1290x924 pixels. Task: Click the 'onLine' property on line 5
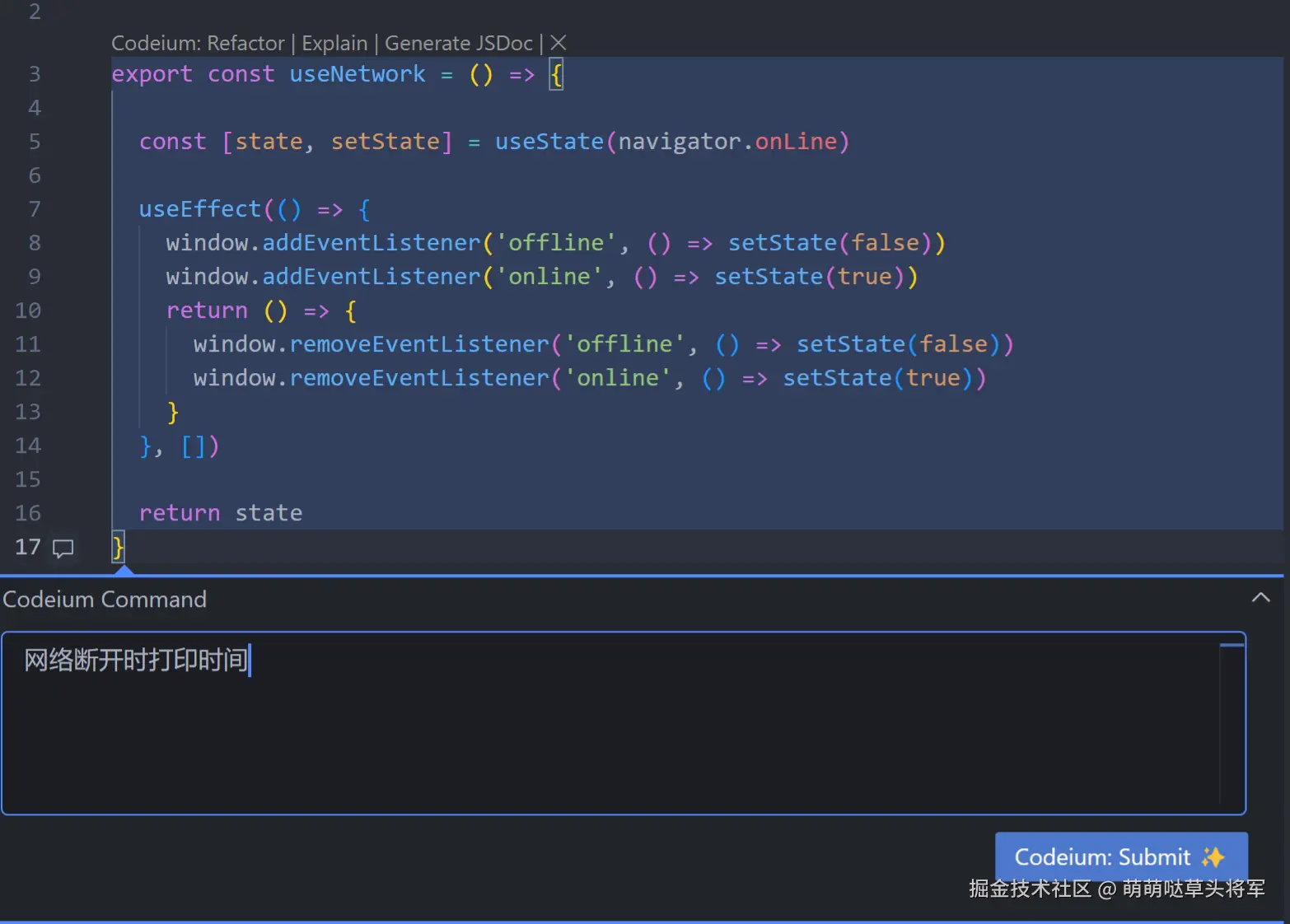(796, 142)
